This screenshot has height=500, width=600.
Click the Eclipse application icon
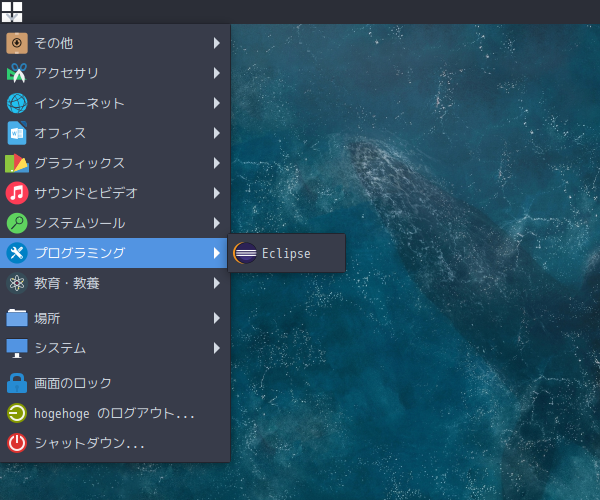245,253
